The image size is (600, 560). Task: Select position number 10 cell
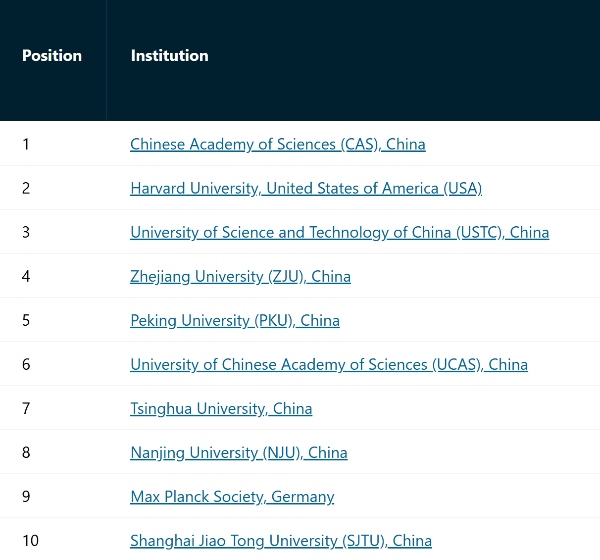(53, 540)
